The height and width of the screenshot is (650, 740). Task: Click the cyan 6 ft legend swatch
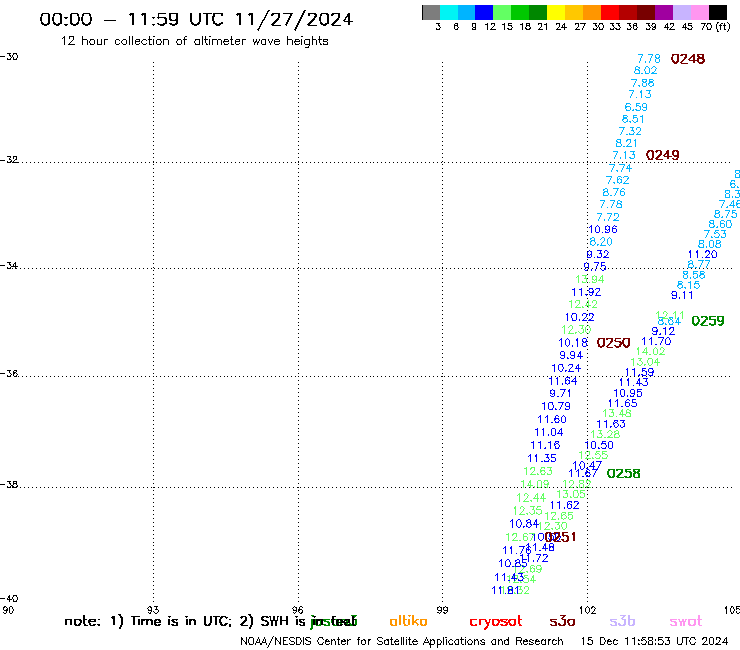pos(449,12)
